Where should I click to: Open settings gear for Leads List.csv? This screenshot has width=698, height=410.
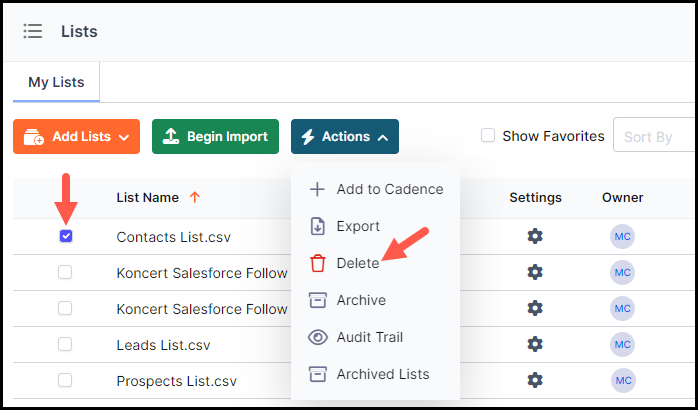[535, 344]
